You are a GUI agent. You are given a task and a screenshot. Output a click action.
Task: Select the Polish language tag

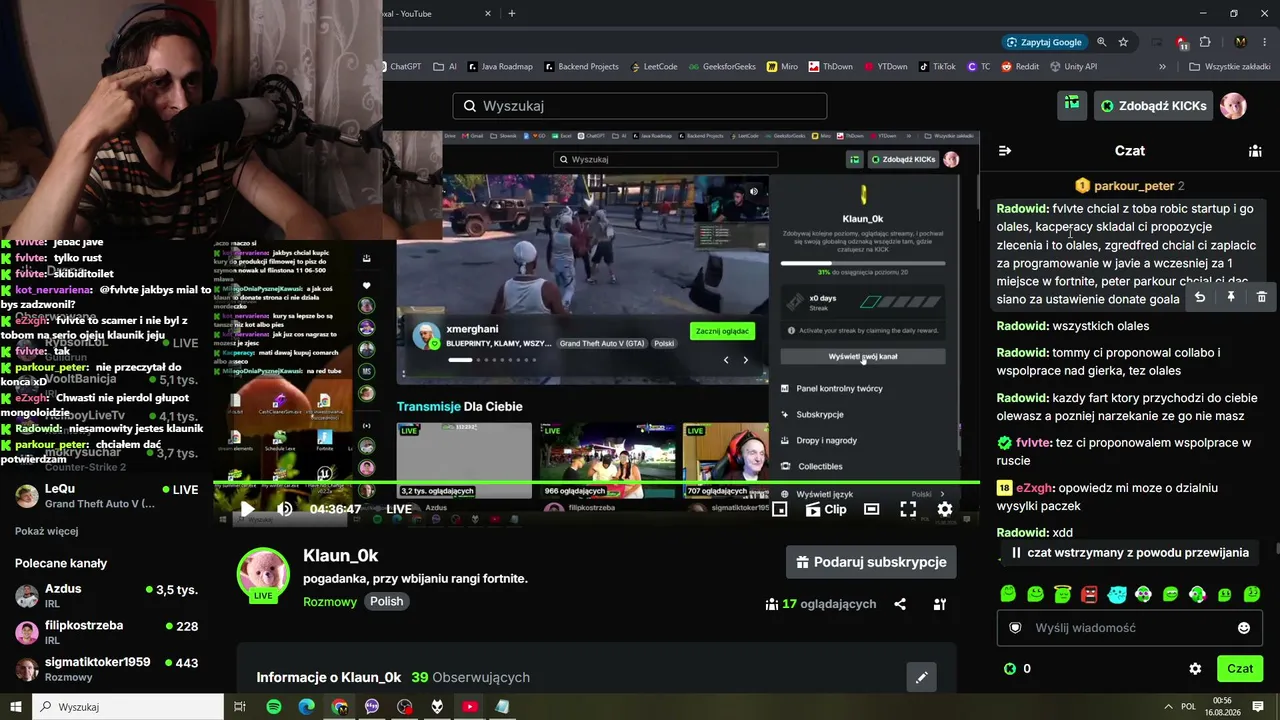pyautogui.click(x=387, y=601)
